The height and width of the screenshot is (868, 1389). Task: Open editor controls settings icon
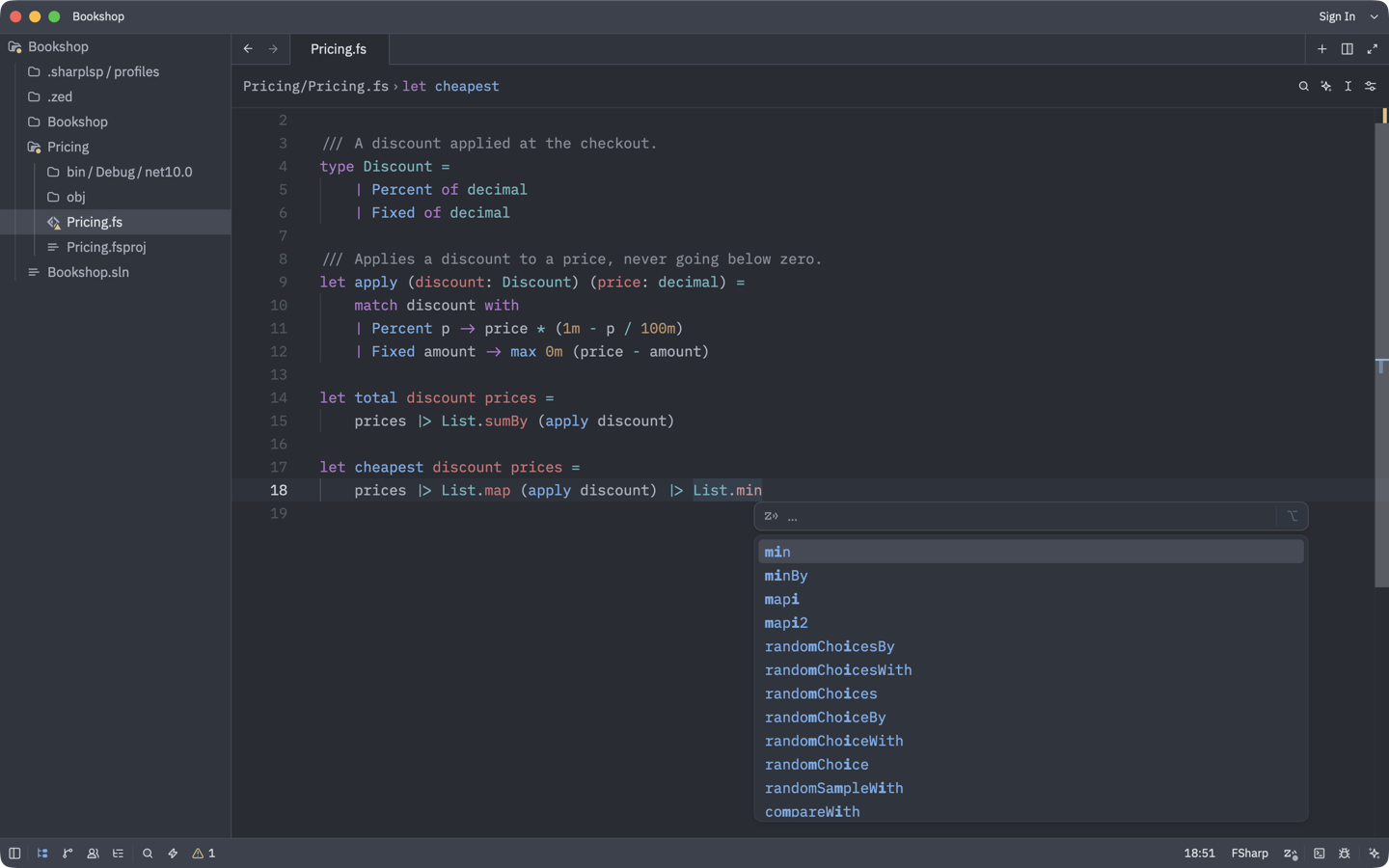tap(1371, 87)
